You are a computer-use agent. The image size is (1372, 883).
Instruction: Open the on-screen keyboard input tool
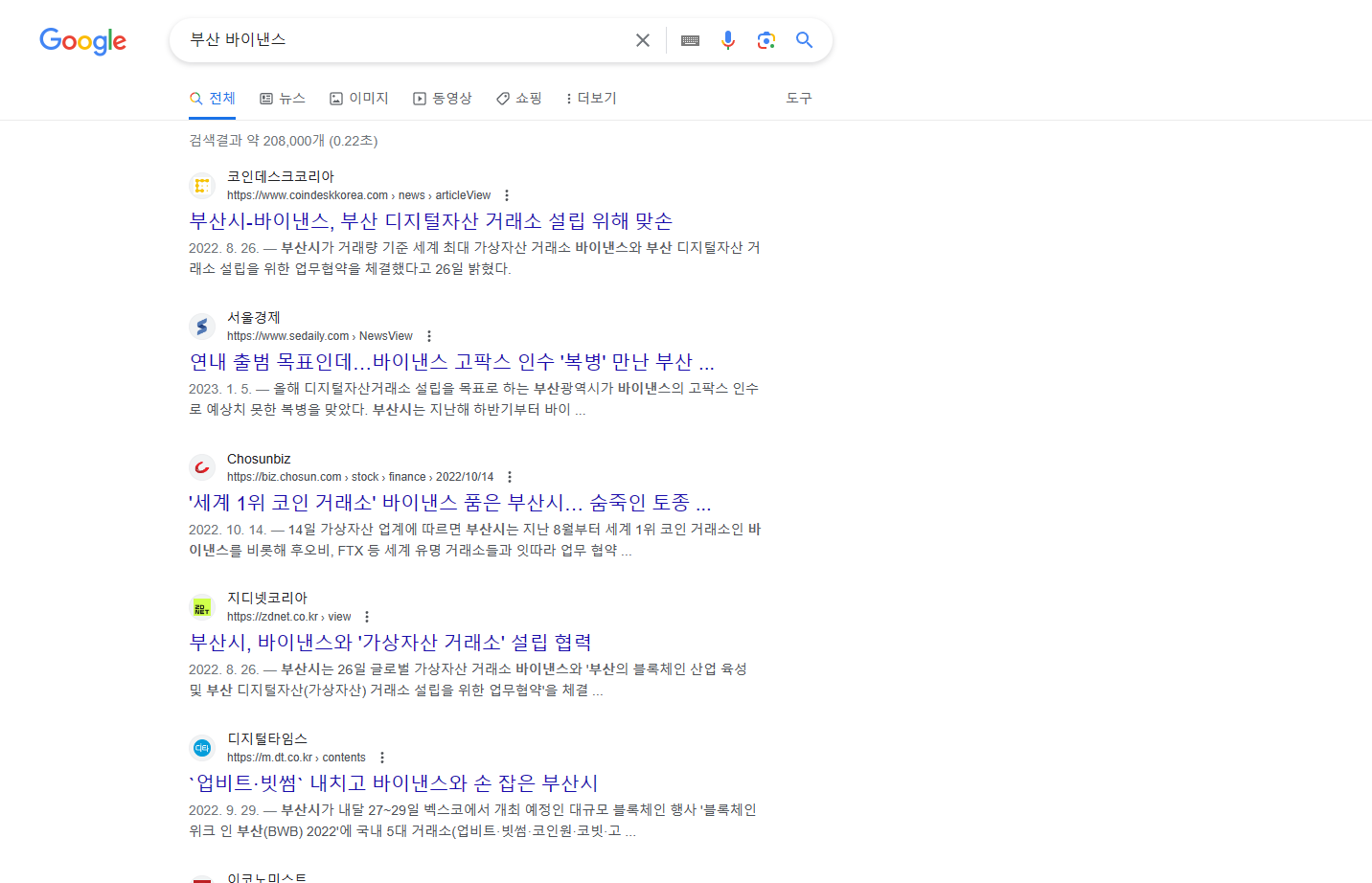point(690,40)
